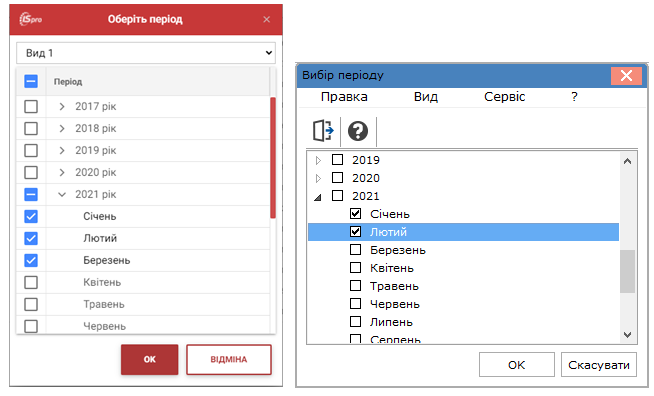The width and height of the screenshot is (654, 396).
Task: Check the 2019 checkbox in Вибір періоду
Action: (x=337, y=160)
